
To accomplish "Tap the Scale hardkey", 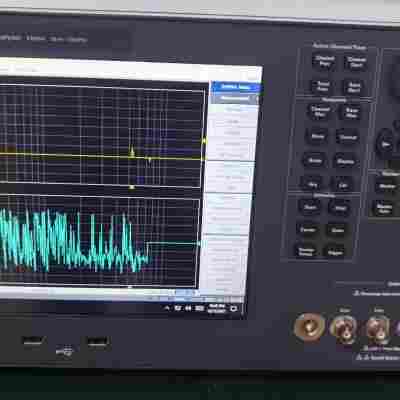I will (315, 161).
